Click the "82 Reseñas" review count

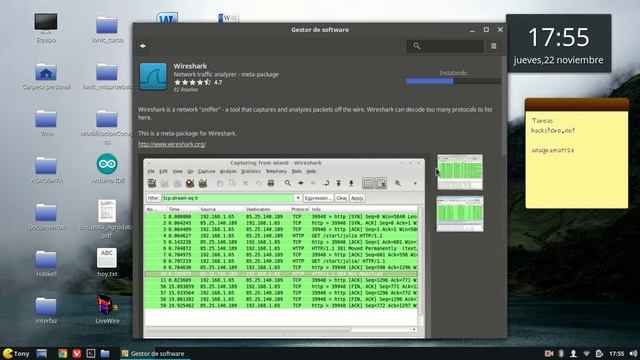point(186,90)
